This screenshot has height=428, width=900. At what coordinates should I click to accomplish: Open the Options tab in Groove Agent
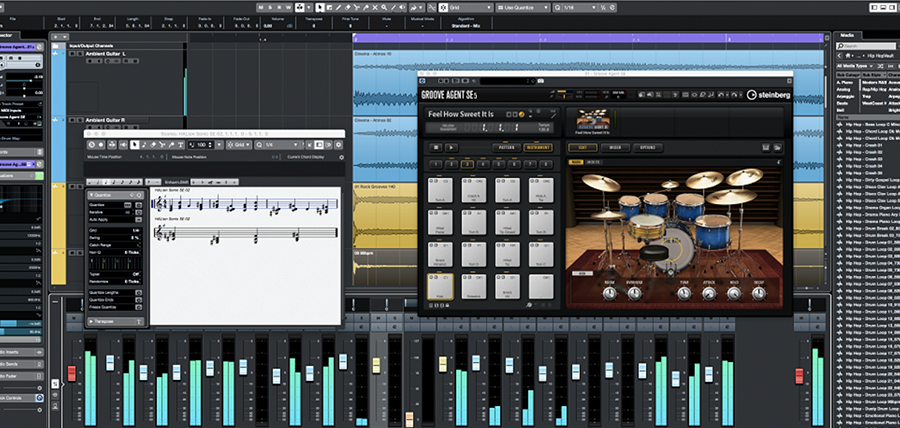648,147
